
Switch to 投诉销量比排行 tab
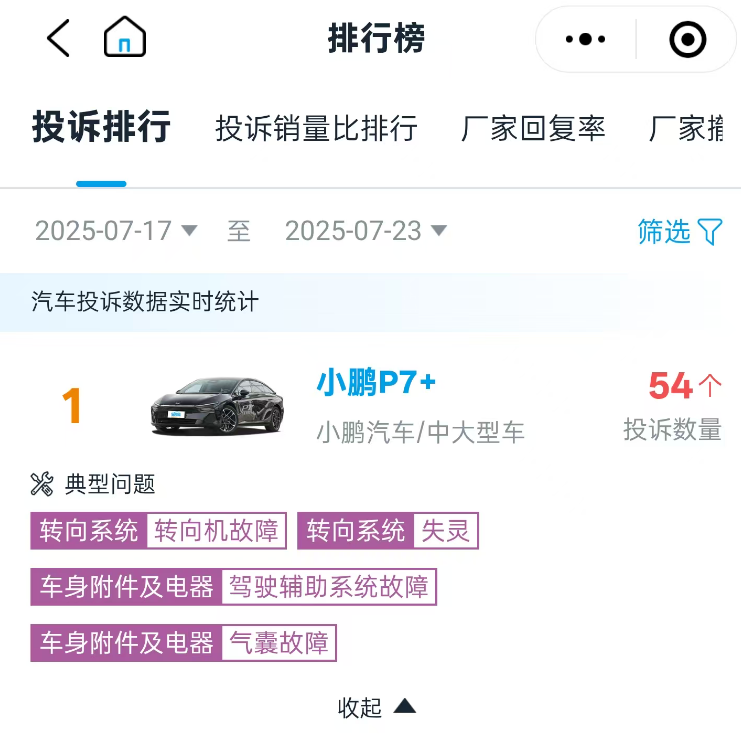[316, 129]
